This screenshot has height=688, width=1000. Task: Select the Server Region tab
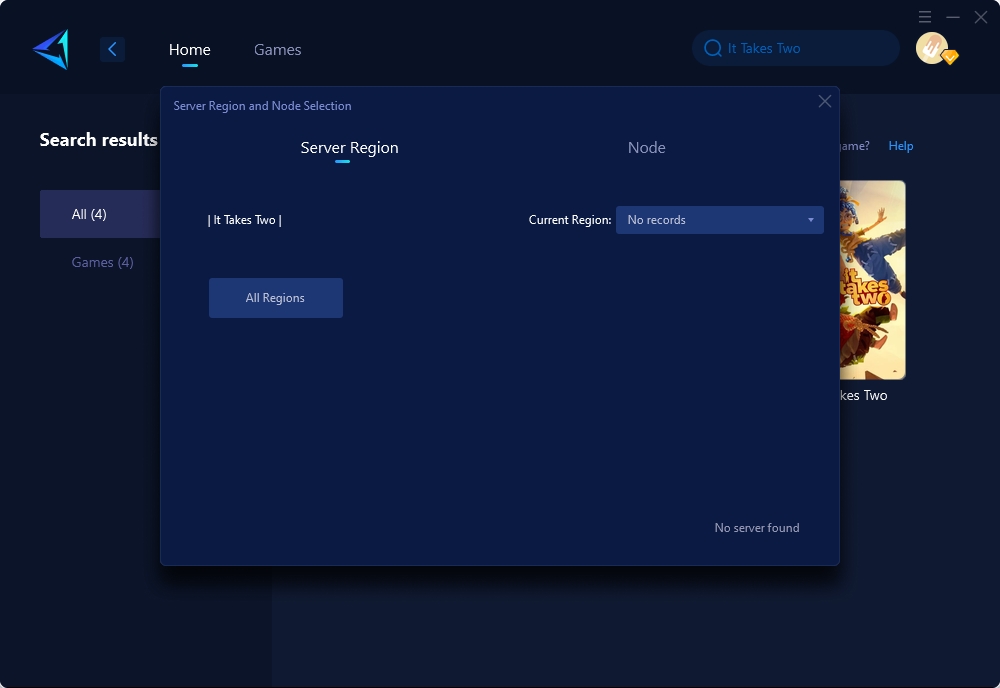[349, 148]
